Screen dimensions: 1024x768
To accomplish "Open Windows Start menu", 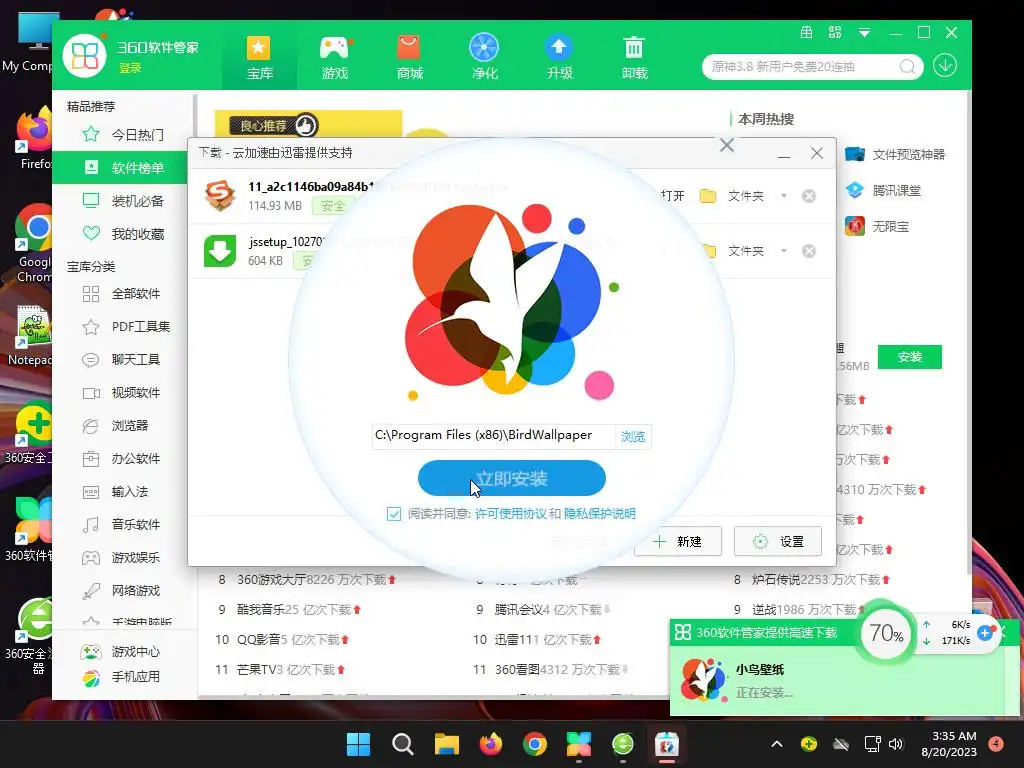I will tap(358, 744).
